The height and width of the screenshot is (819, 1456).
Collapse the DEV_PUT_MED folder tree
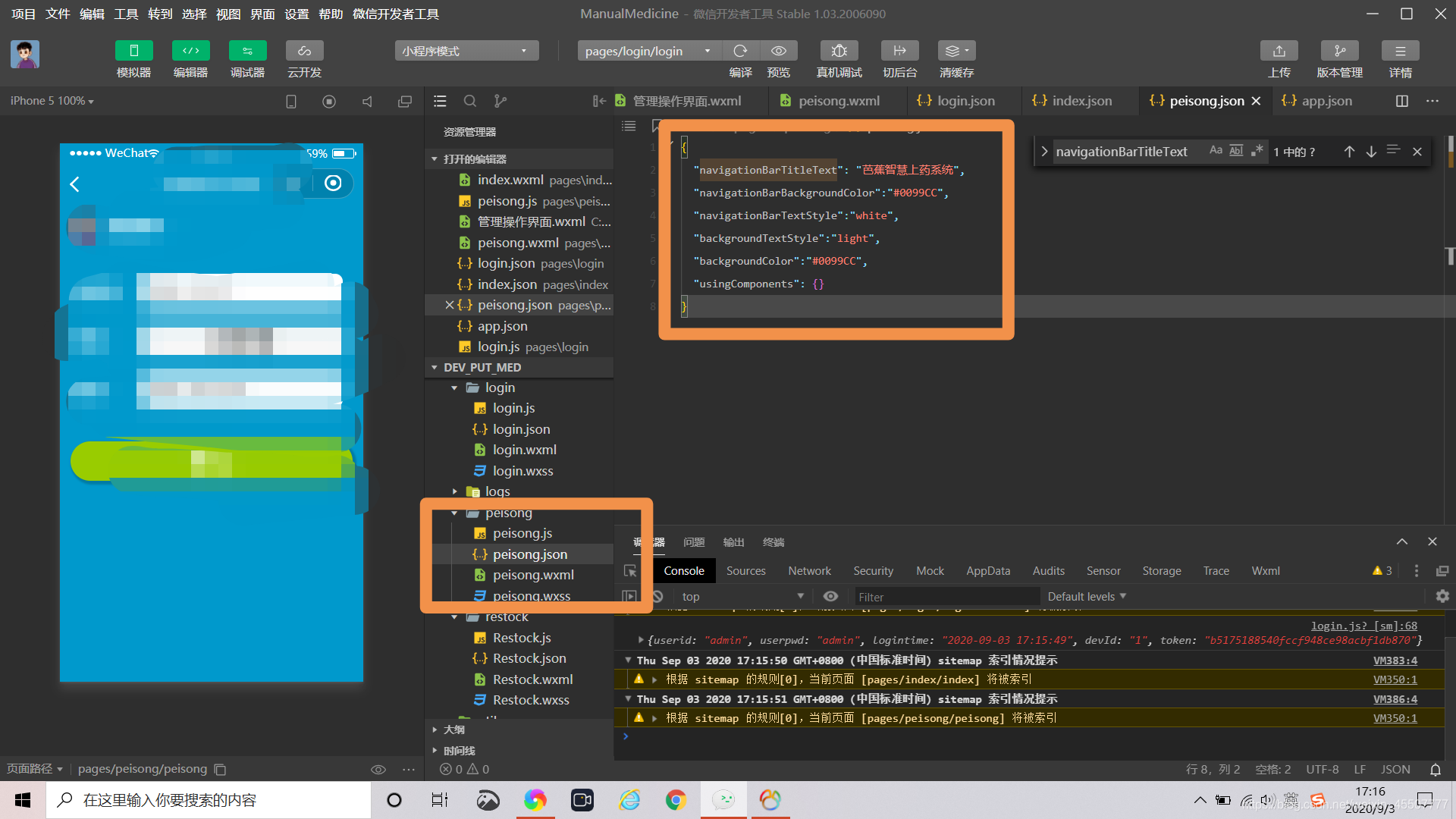tap(435, 367)
